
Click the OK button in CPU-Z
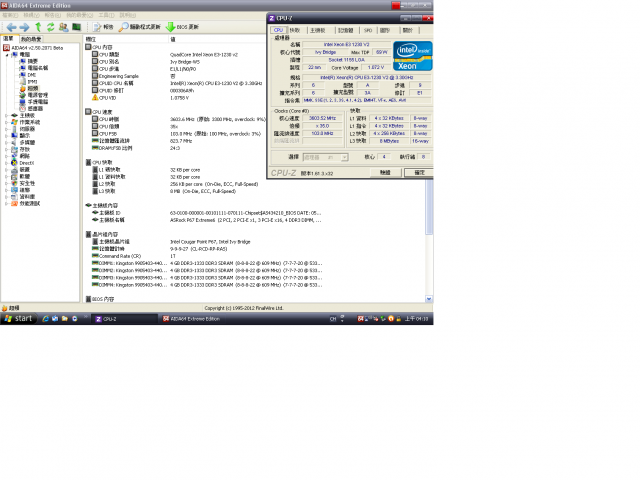(x=419, y=173)
